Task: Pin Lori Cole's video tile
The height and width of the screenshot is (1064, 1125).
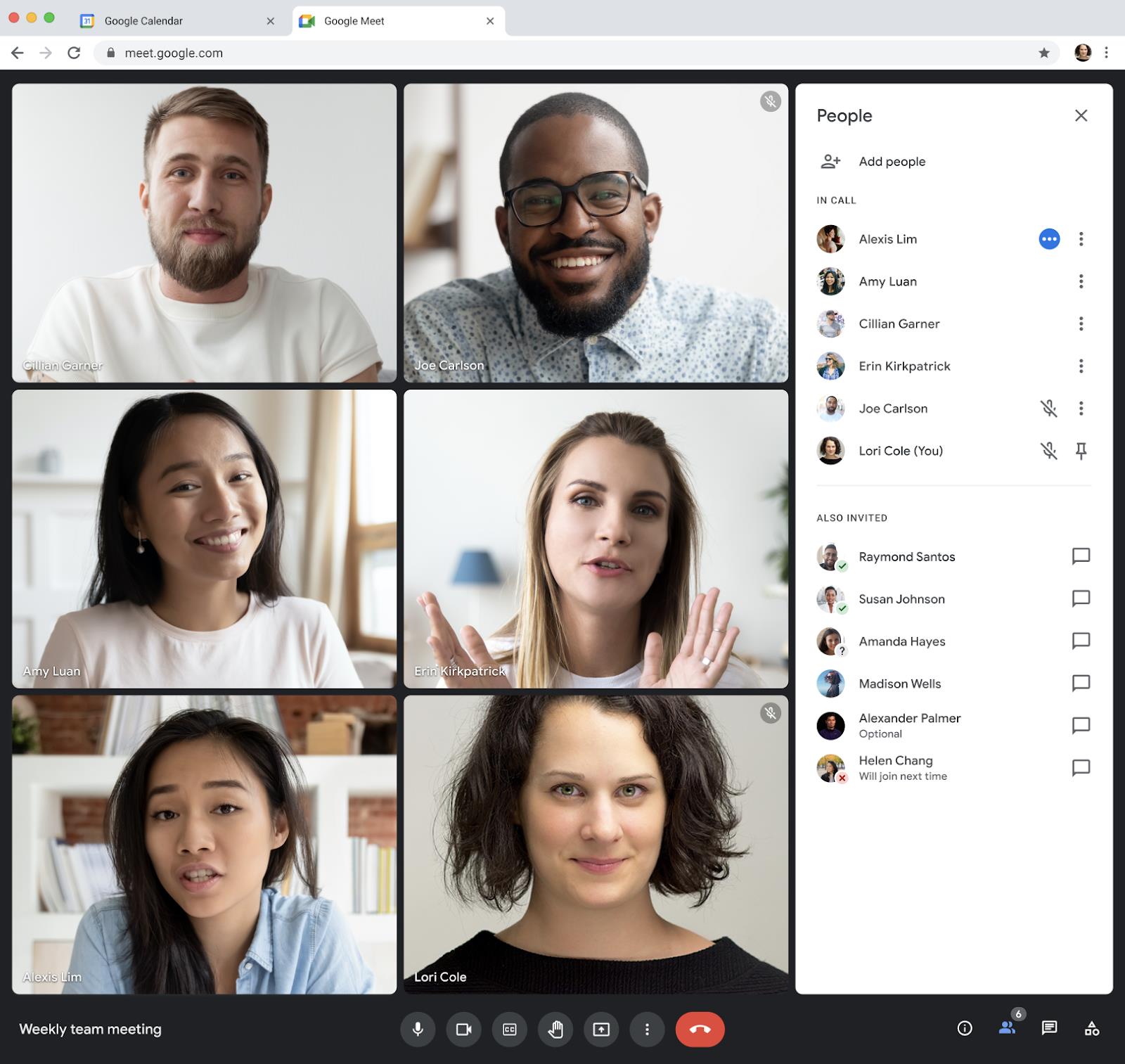Action: point(1081,451)
